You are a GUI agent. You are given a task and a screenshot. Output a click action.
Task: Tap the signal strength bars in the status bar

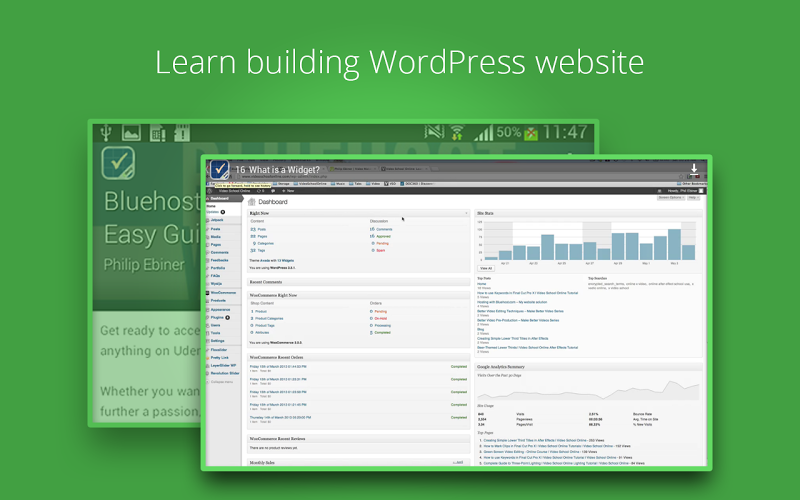coord(483,133)
